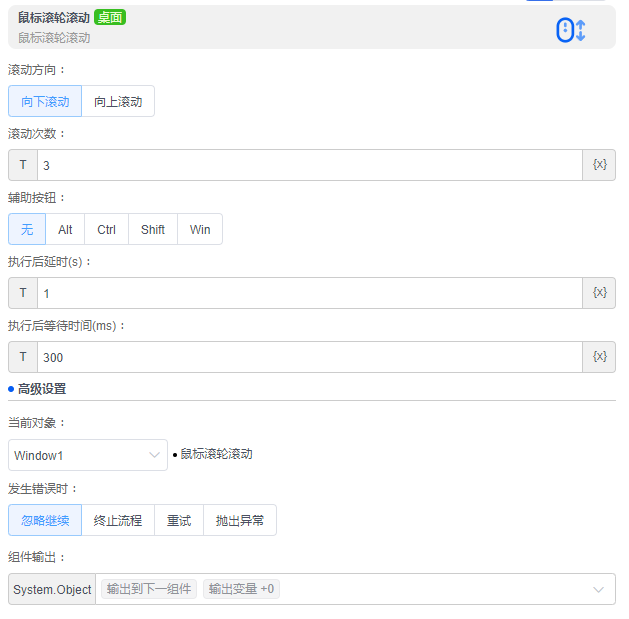Click the T type icon for 滚动次数
The width and height of the screenshot is (629, 619).
(23, 165)
